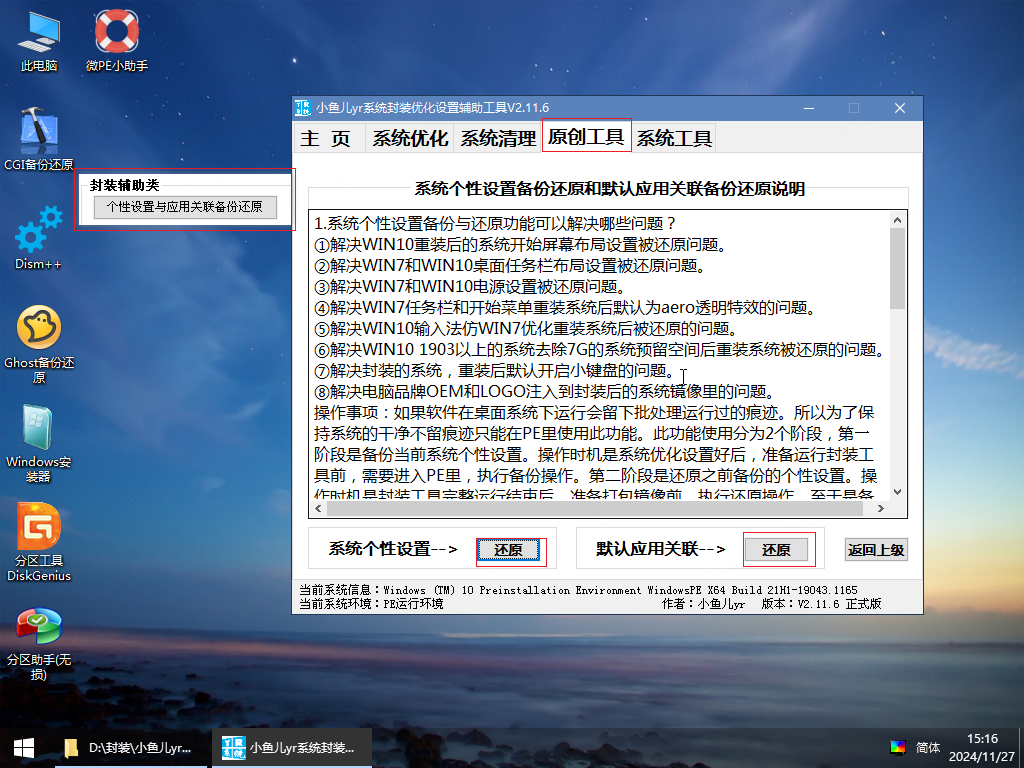Click the Windows Start button

[x=23, y=747]
